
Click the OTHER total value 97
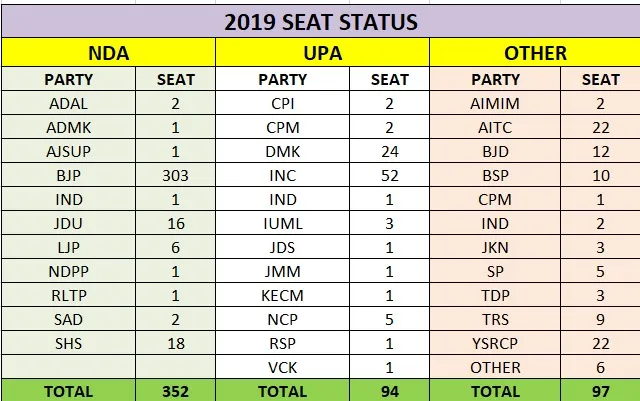[x=602, y=391]
